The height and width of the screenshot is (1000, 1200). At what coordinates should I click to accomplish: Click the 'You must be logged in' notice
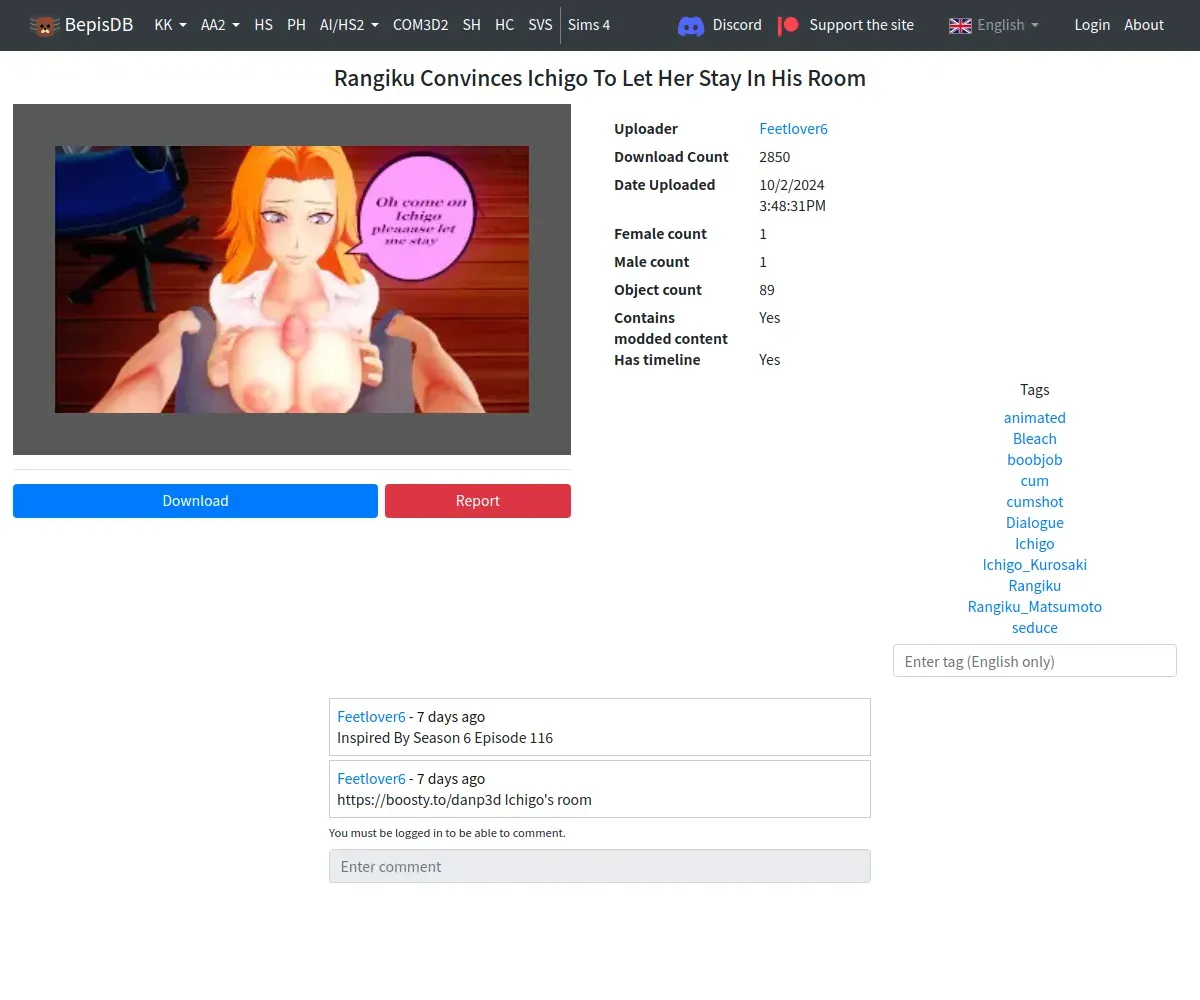[x=447, y=833]
